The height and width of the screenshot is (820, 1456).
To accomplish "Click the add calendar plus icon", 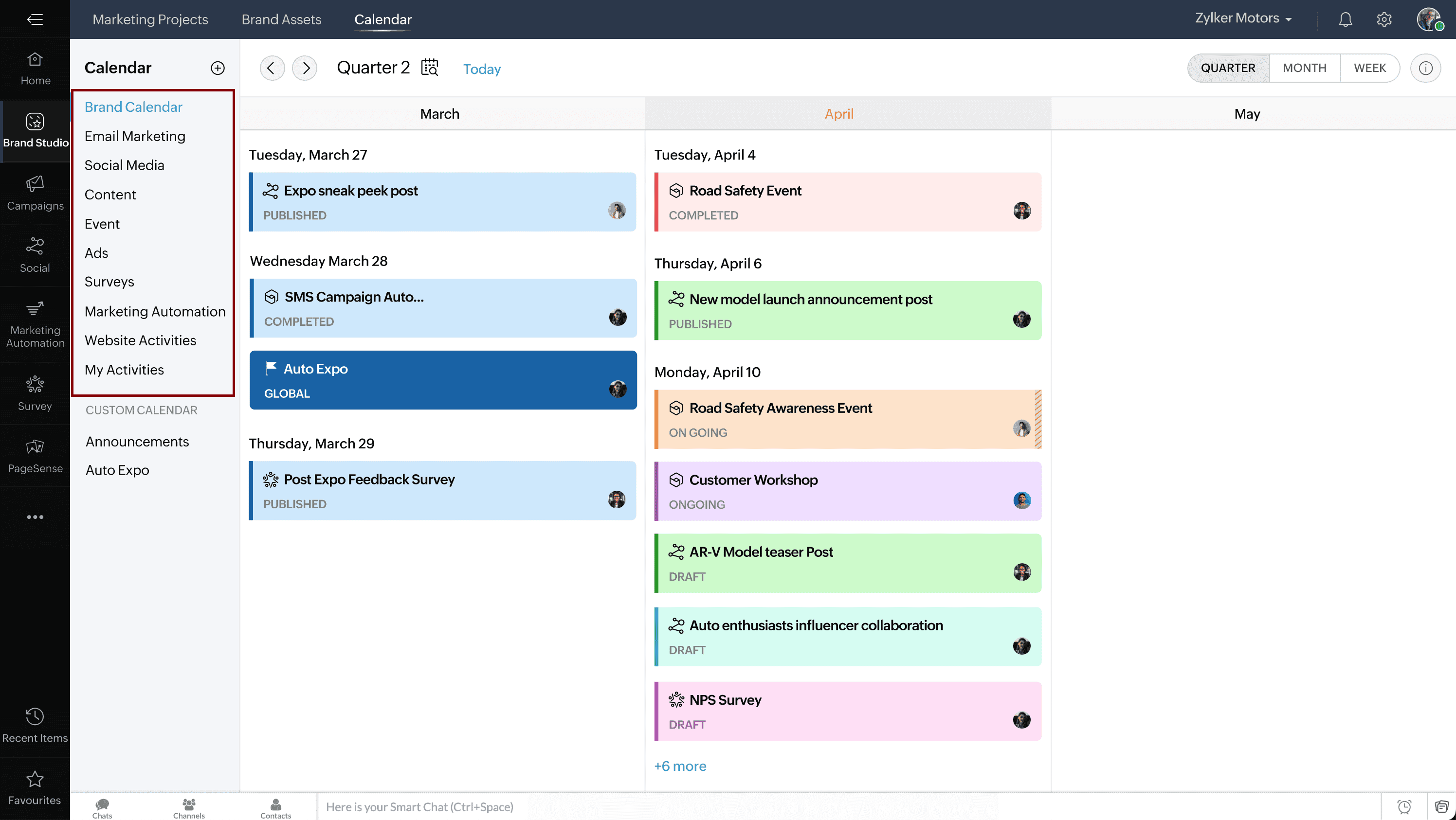I will click(x=218, y=68).
